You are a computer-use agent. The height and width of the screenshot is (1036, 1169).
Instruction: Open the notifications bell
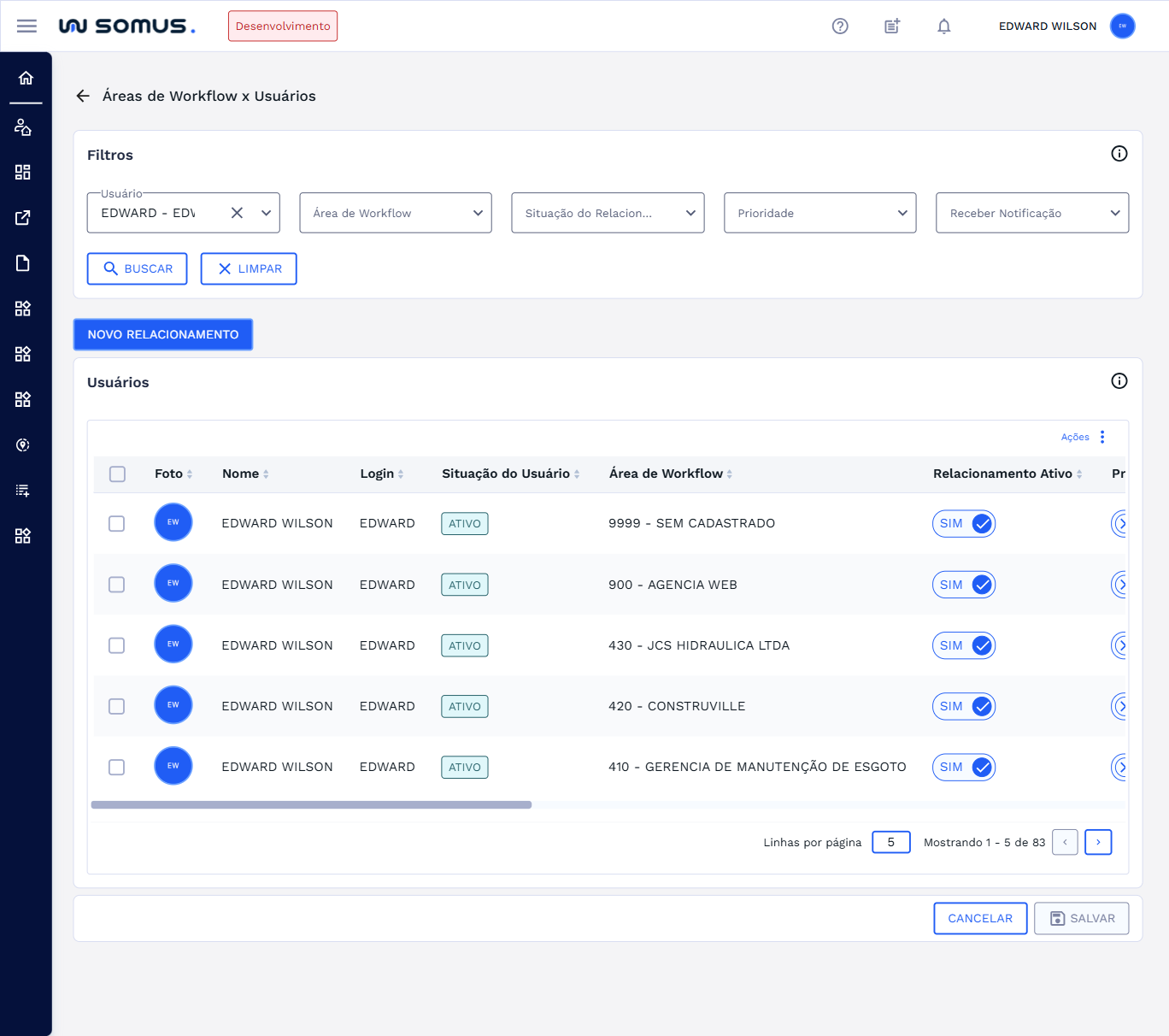tap(943, 26)
